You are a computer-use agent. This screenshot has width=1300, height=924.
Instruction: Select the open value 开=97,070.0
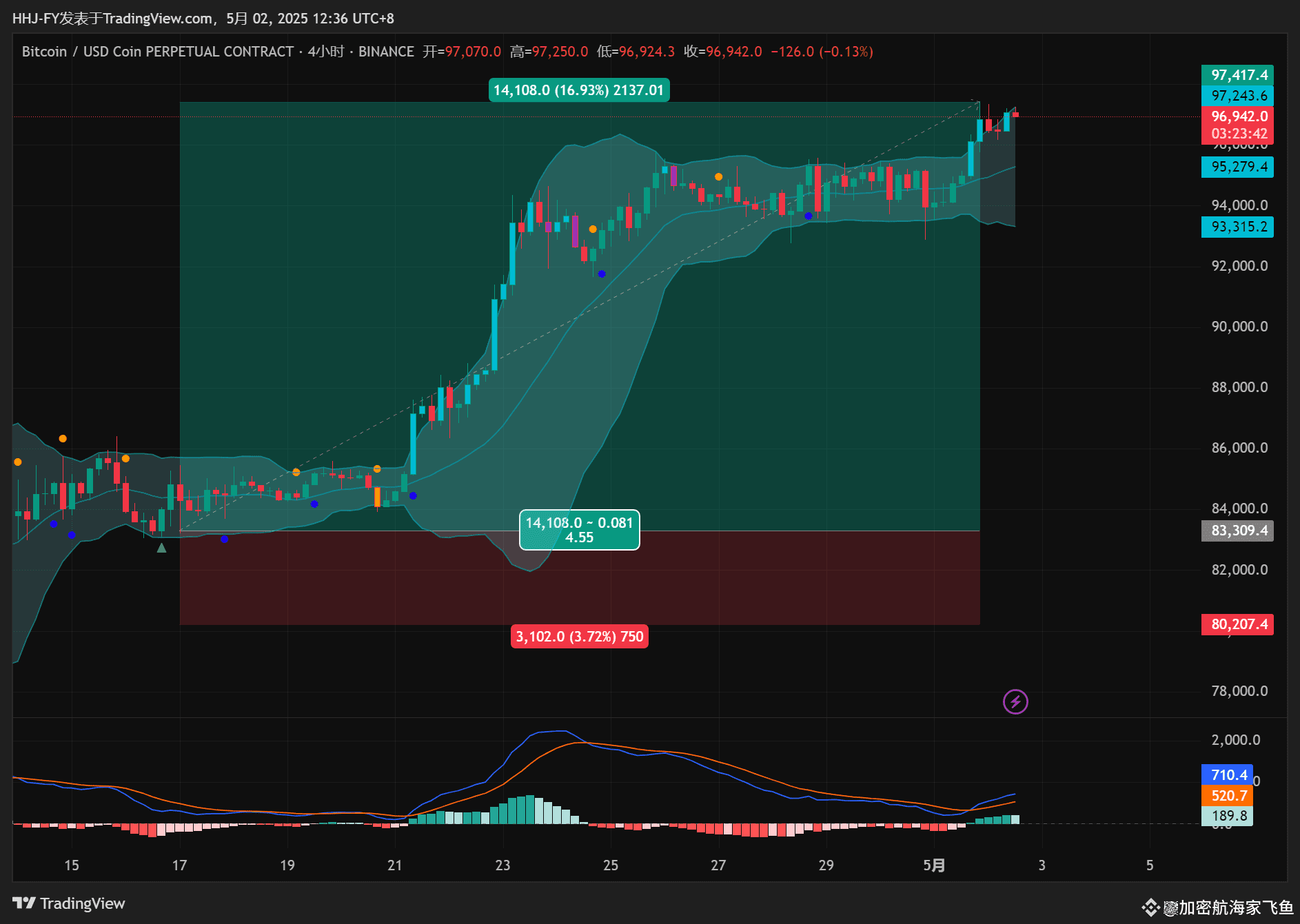tap(462, 52)
